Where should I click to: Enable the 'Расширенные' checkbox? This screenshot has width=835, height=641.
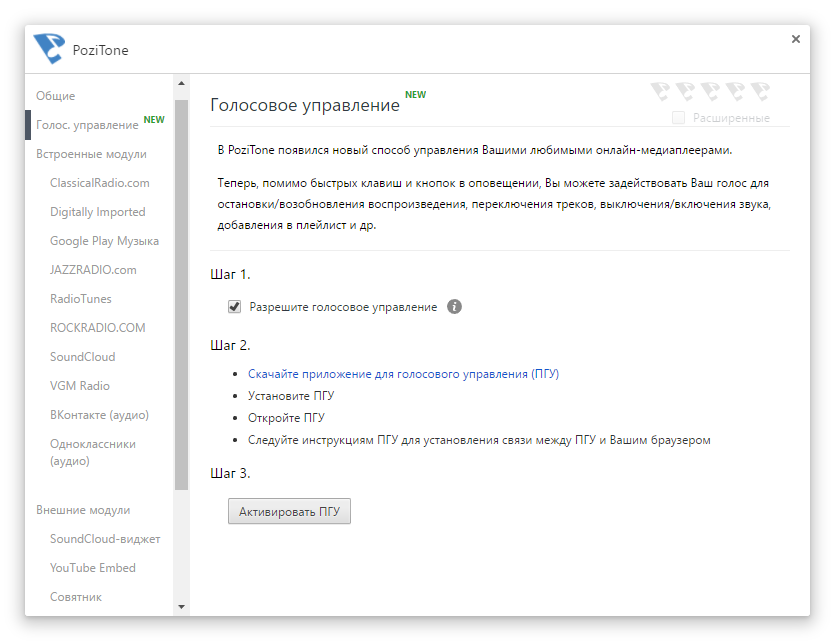tap(678, 117)
